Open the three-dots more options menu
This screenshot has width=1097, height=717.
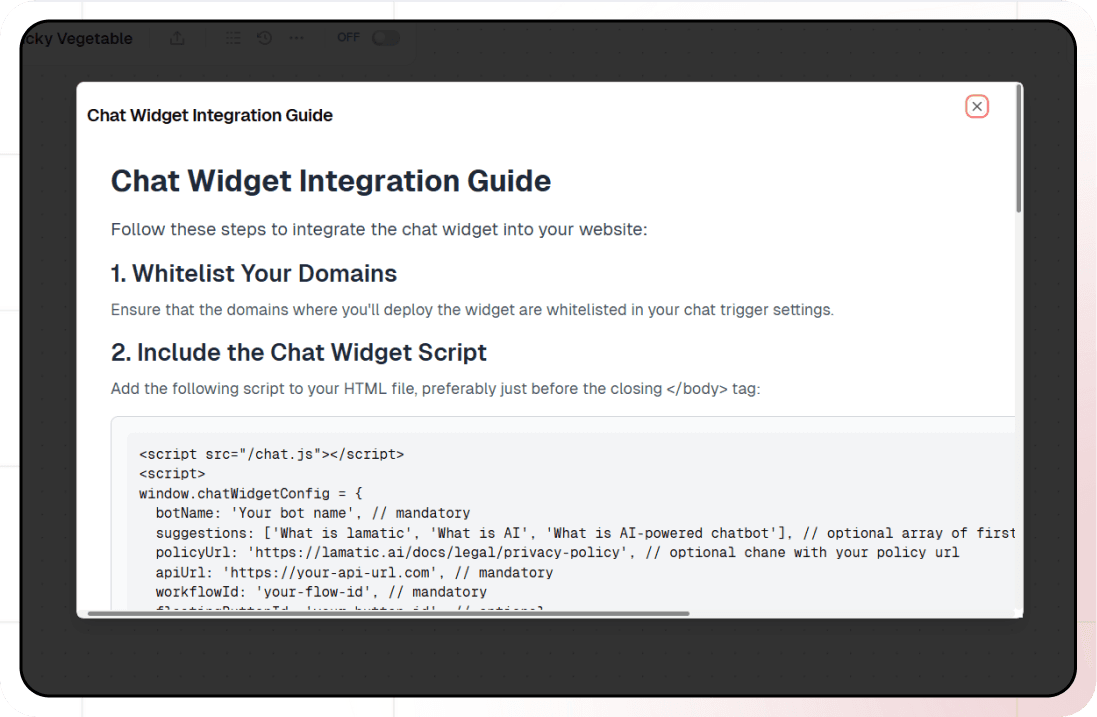point(297,38)
